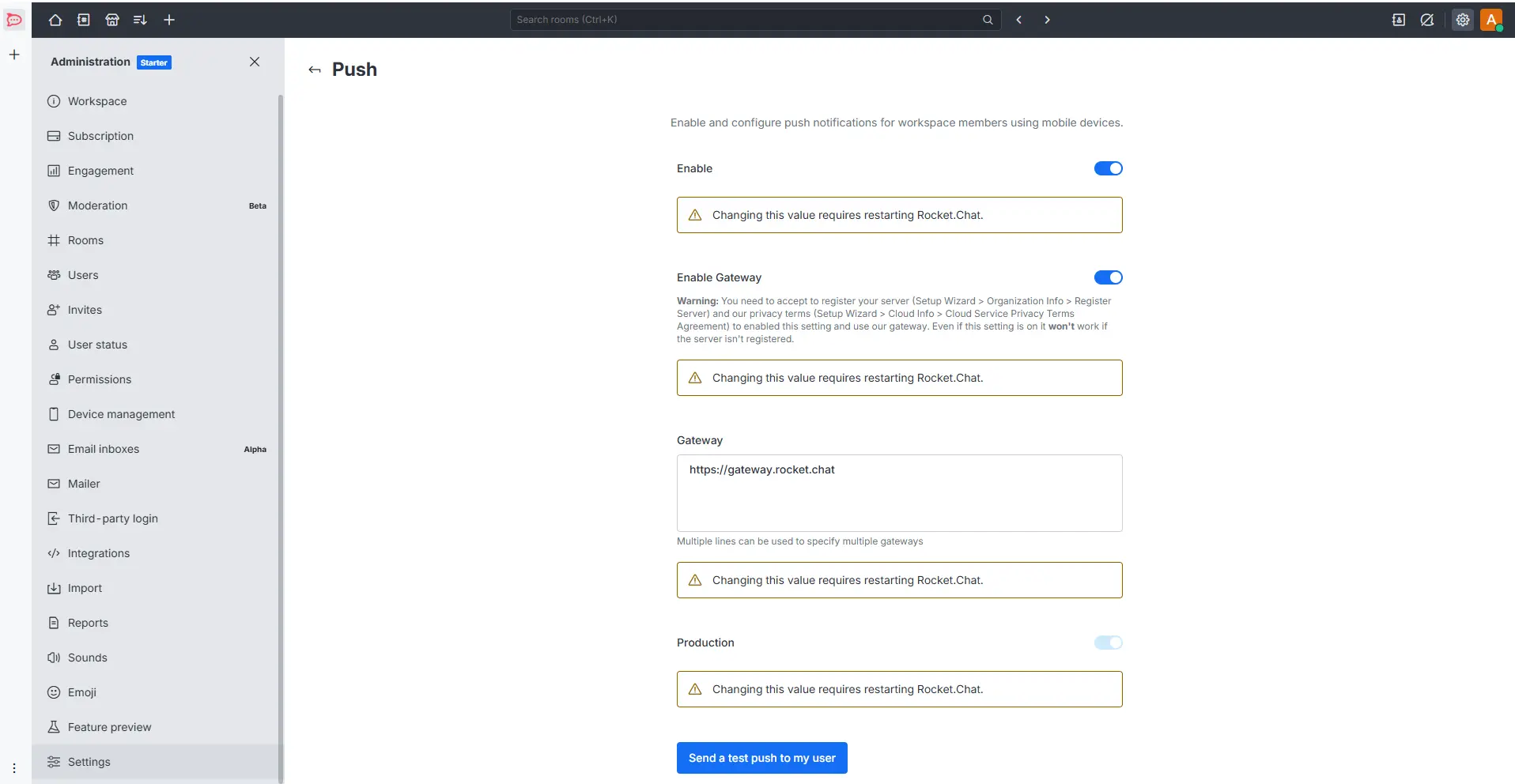
Task: Click 'Multiple lines can be used' hint text
Action: click(x=799, y=541)
